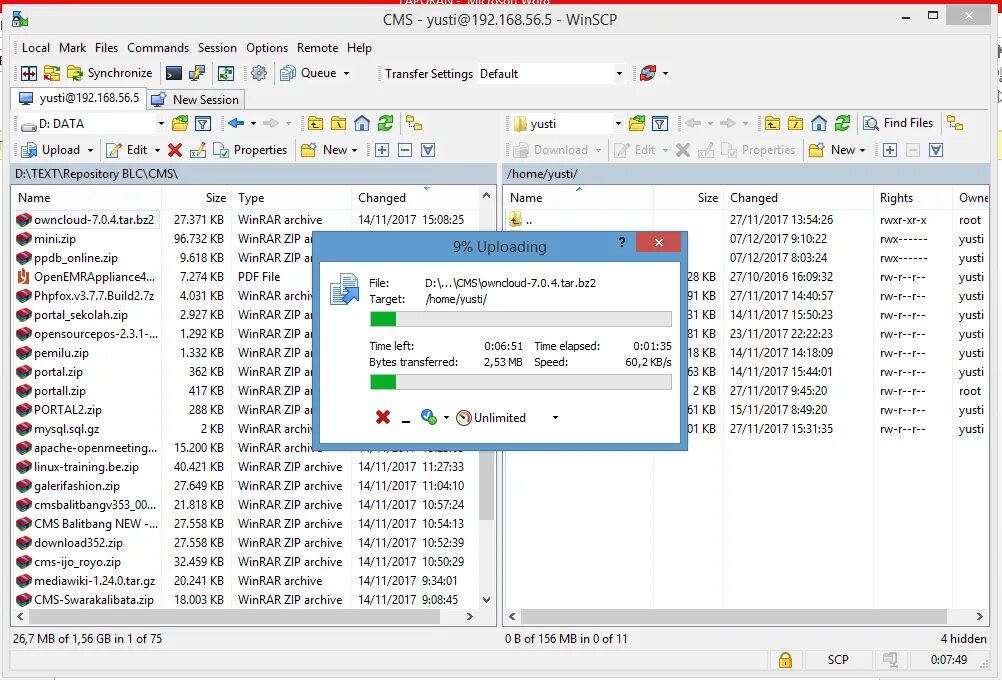Click the padlock encryption status icon

(x=785, y=660)
